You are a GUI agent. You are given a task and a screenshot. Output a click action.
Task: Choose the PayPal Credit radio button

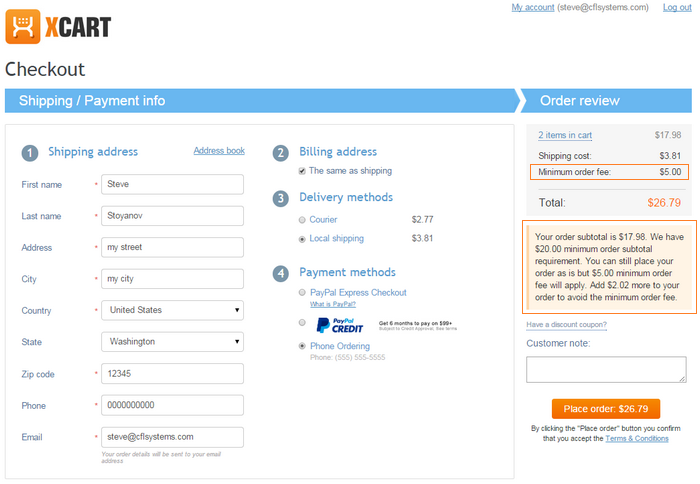point(302,322)
